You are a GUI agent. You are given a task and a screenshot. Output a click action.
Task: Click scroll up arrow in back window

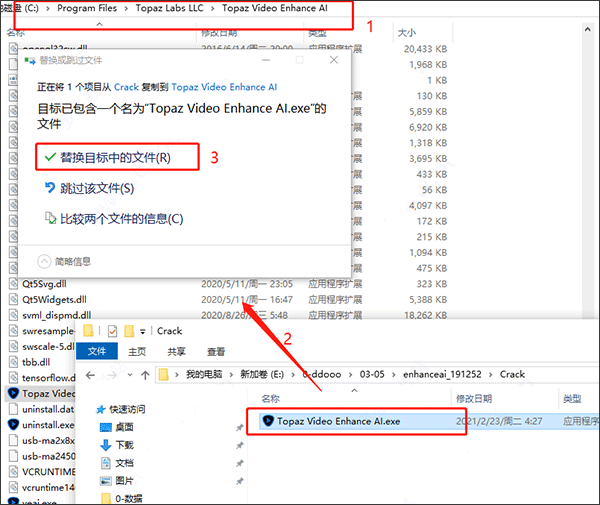coord(587,29)
